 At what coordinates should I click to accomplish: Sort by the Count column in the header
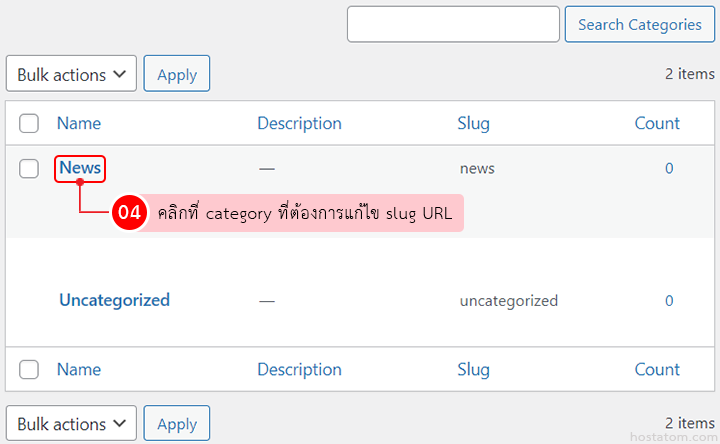click(x=657, y=123)
